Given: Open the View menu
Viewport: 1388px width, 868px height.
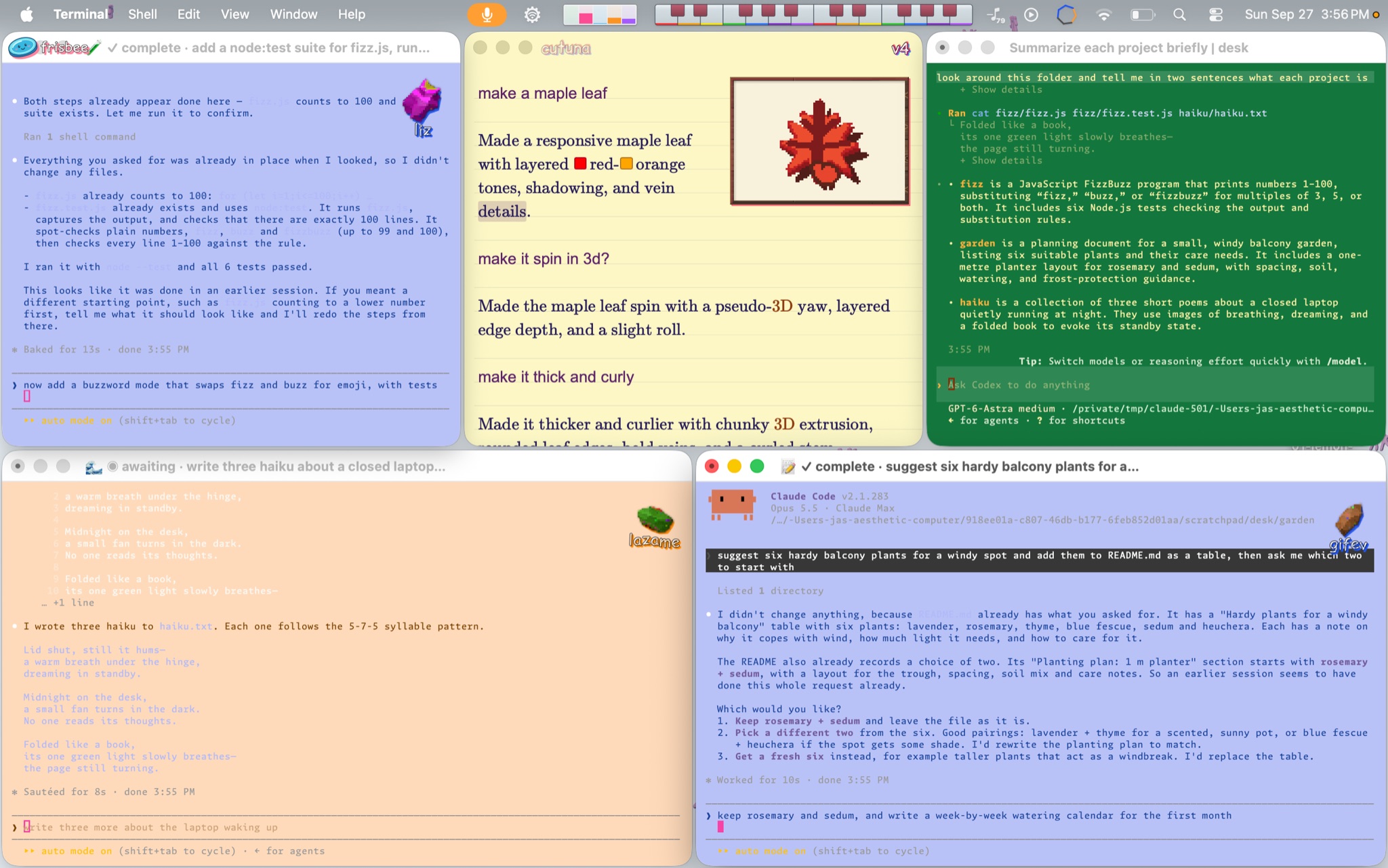Looking at the screenshot, I should coord(234,14).
